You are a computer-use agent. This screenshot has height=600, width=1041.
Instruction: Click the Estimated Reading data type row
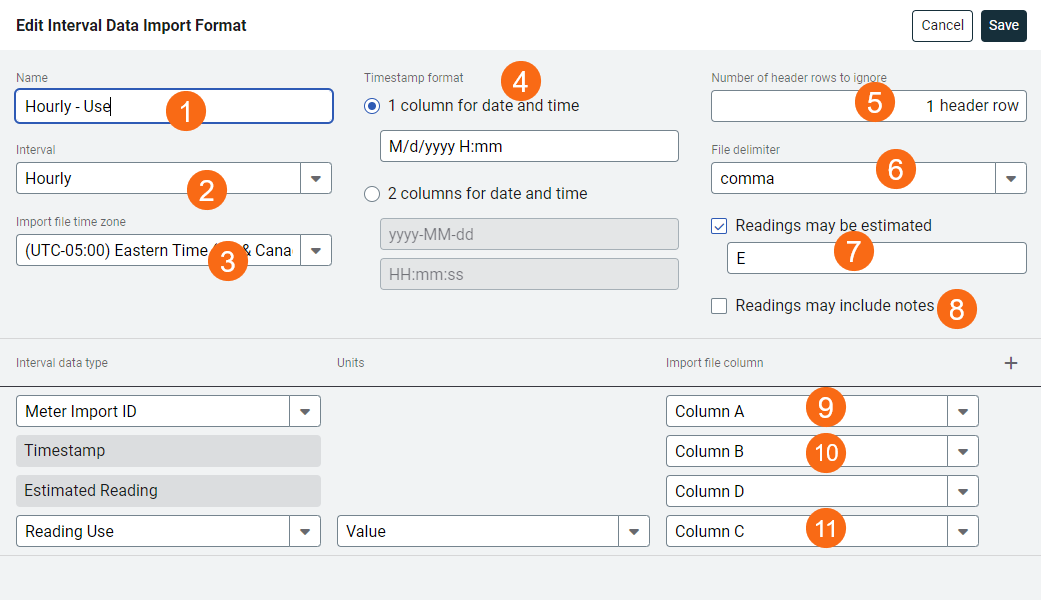tap(168, 491)
